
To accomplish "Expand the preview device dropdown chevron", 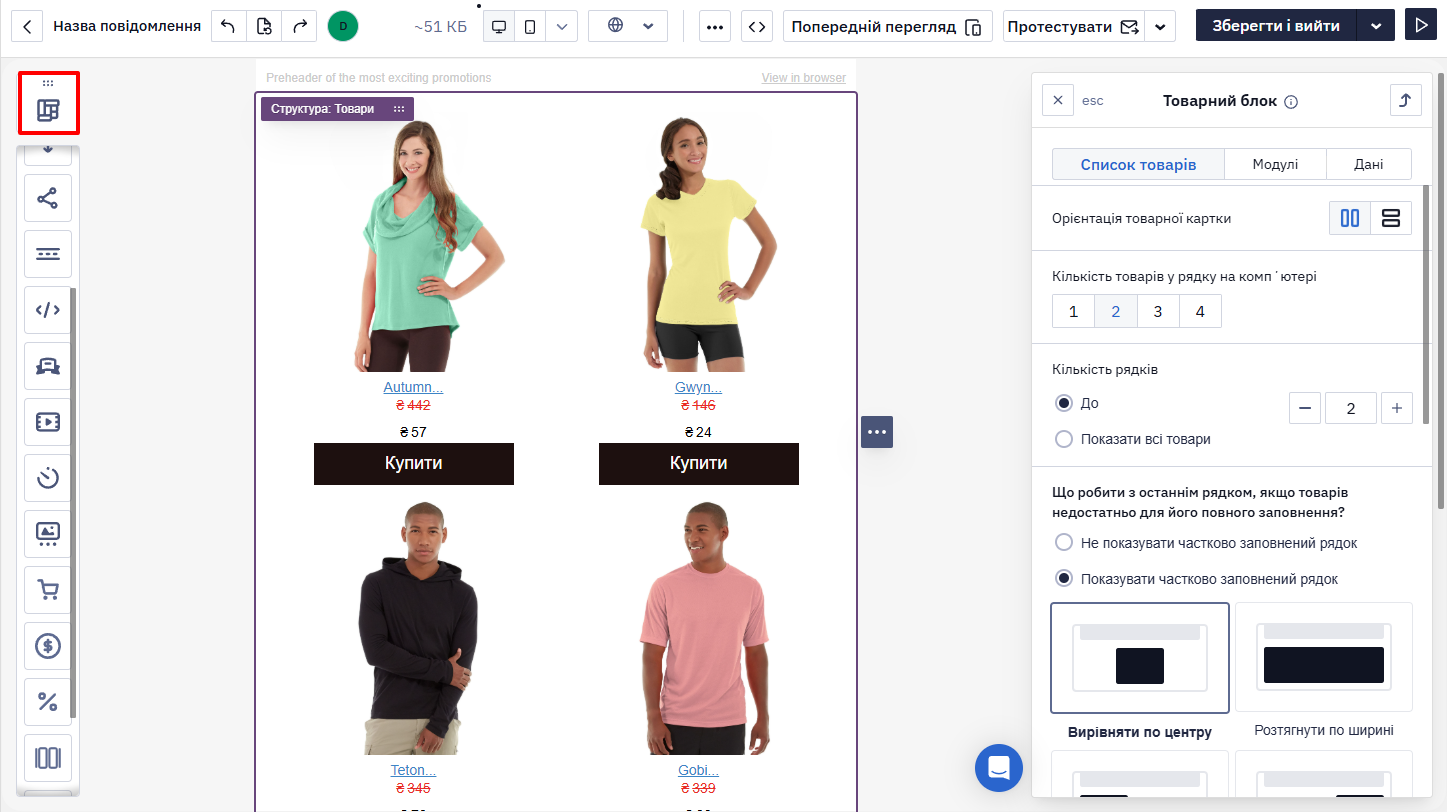I will tap(562, 26).
